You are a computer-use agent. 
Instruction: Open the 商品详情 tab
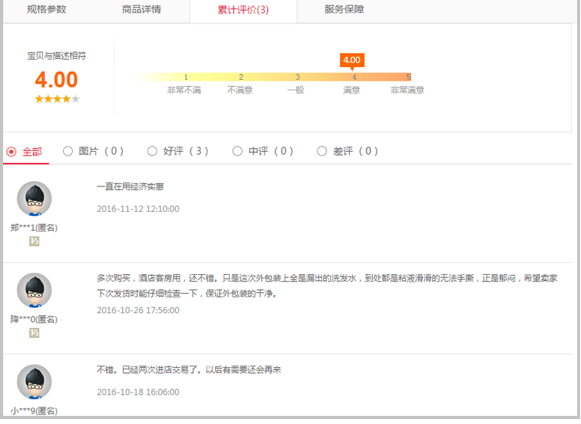(x=142, y=9)
